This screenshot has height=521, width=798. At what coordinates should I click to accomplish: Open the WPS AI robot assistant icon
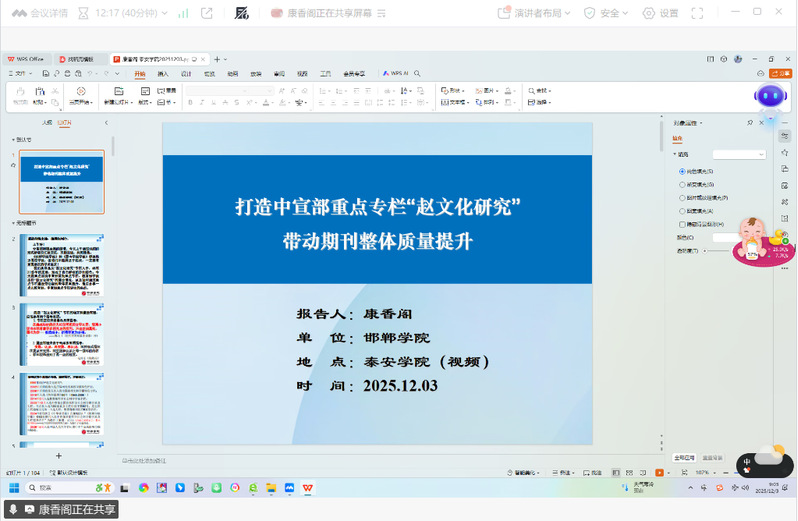(x=768, y=96)
